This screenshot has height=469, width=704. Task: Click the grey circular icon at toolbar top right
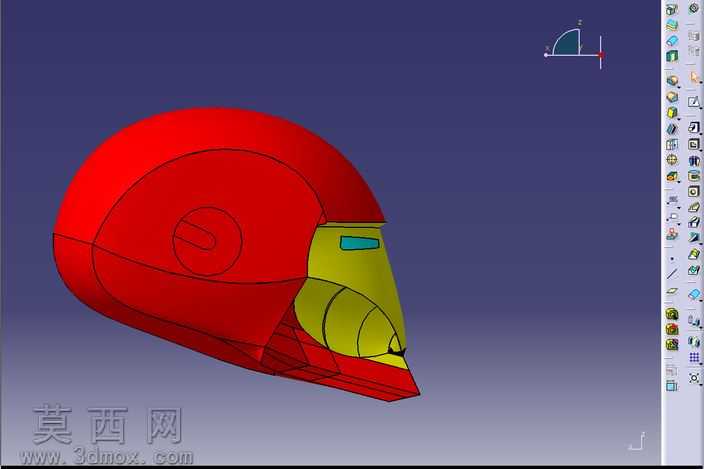[694, 8]
